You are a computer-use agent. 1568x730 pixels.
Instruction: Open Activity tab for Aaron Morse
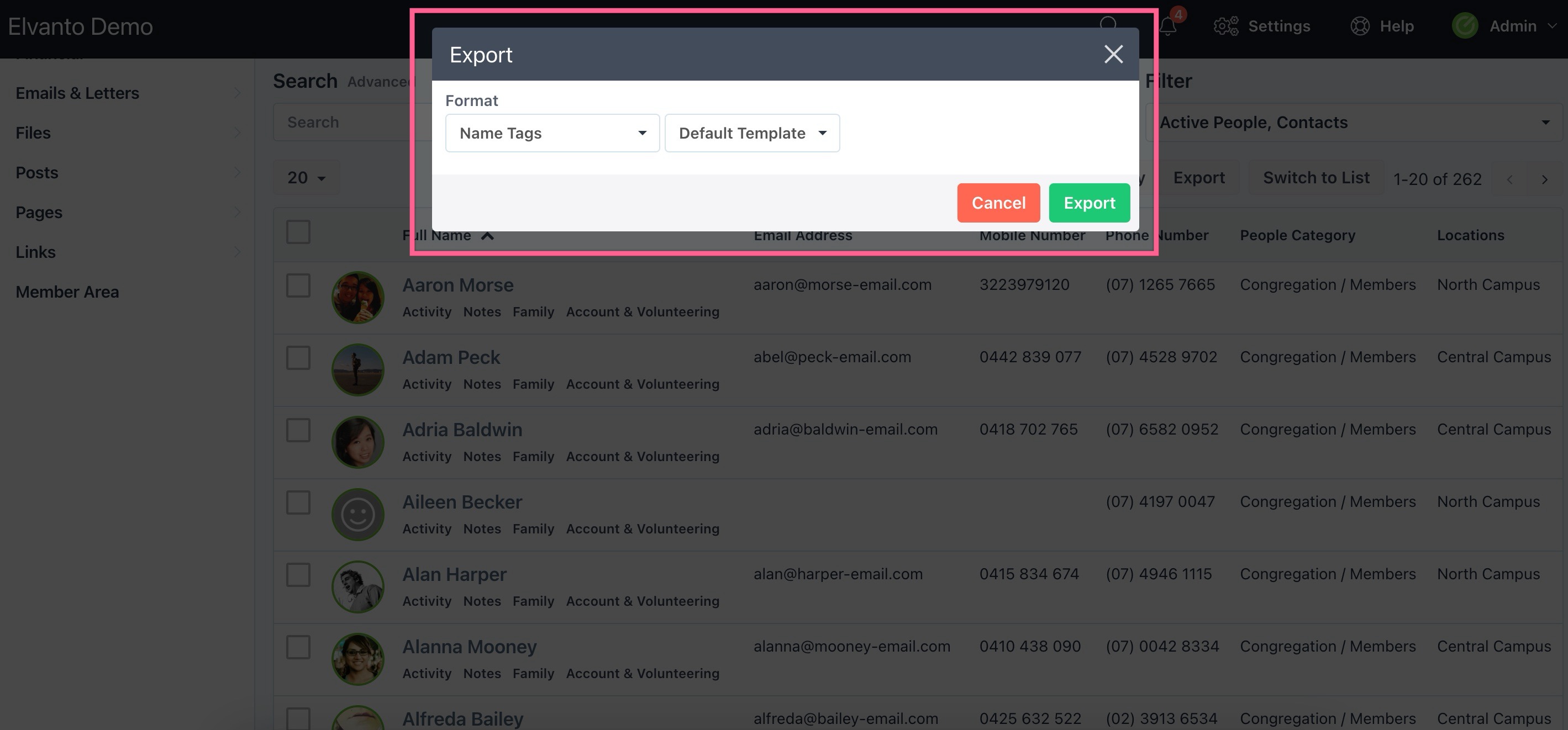427,312
